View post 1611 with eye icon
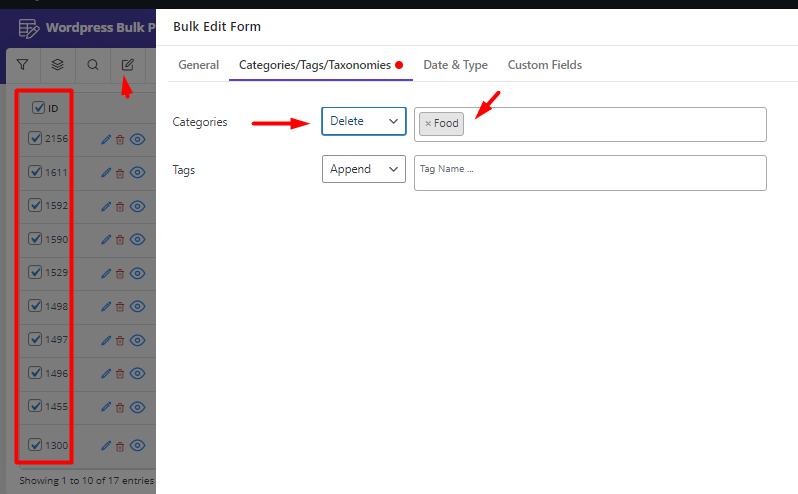Image resolution: width=798 pixels, height=494 pixels. point(137,172)
